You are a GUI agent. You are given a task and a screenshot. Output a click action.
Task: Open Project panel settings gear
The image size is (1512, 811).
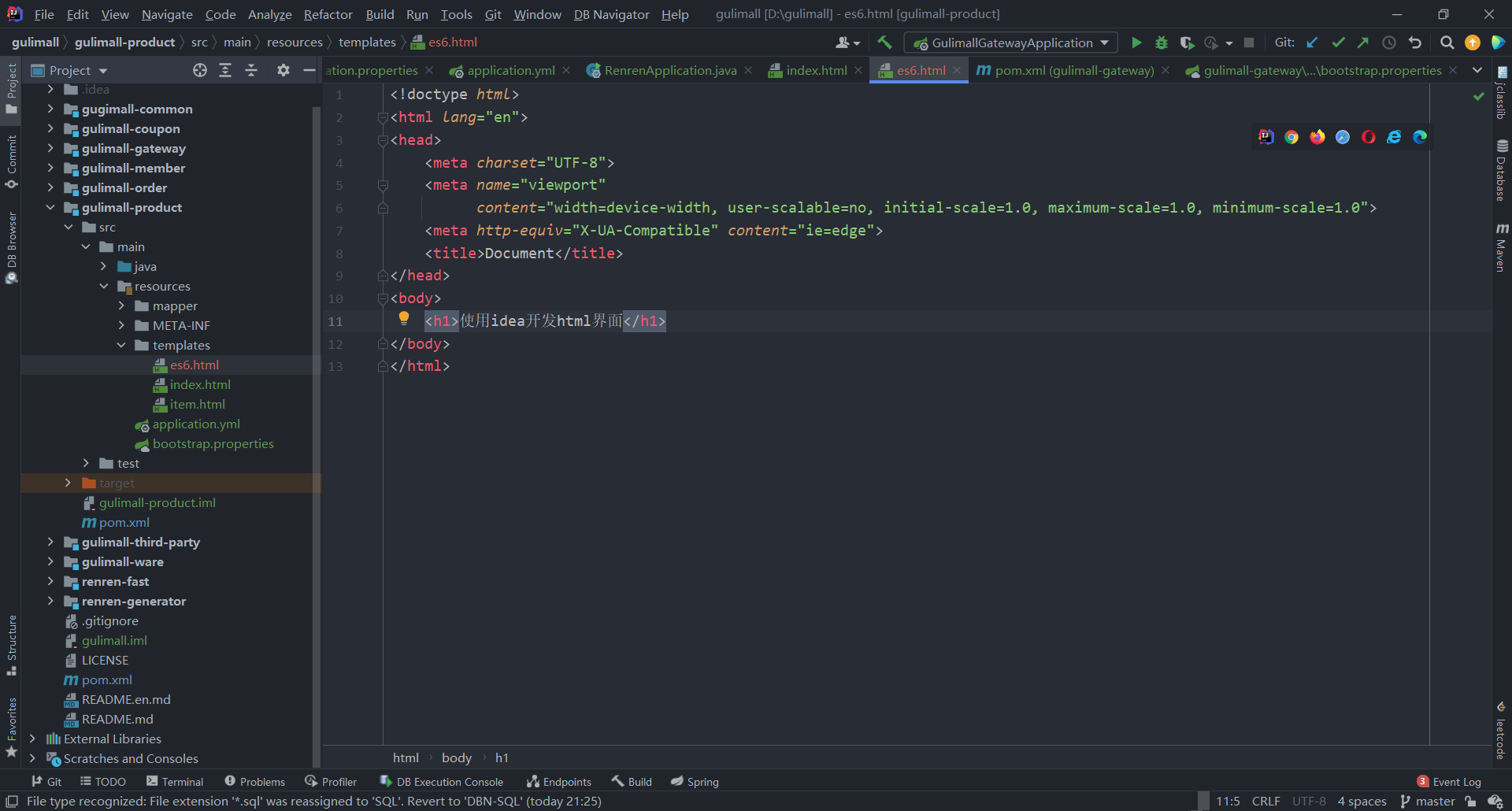283,70
